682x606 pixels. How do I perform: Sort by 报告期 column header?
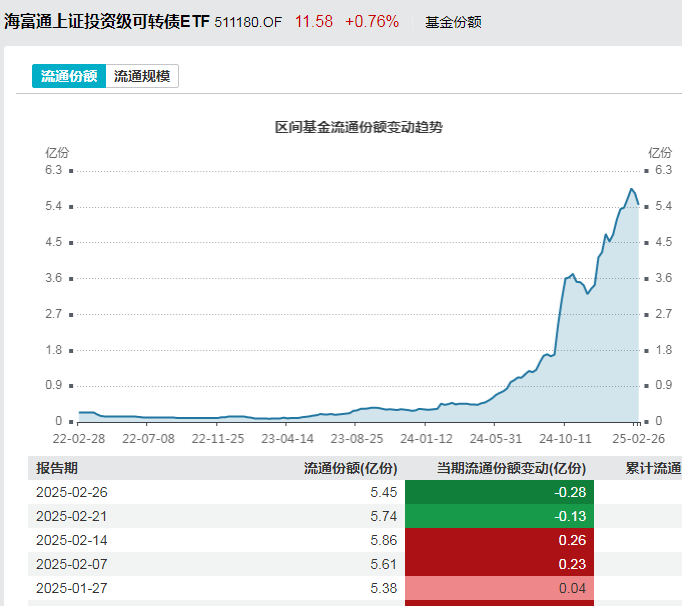coord(57,468)
